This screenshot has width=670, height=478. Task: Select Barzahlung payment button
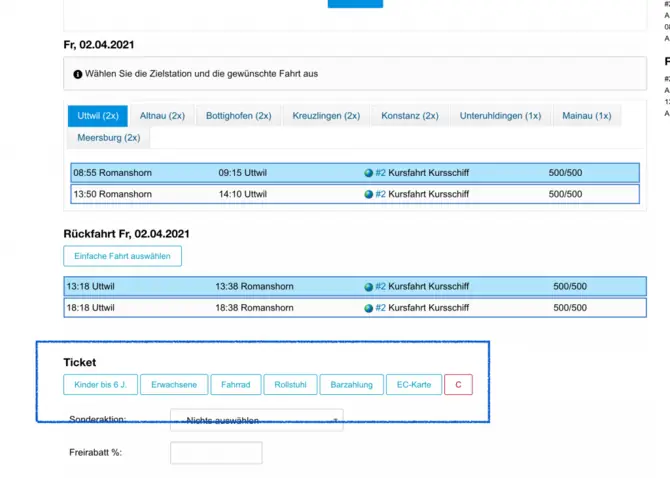point(351,384)
